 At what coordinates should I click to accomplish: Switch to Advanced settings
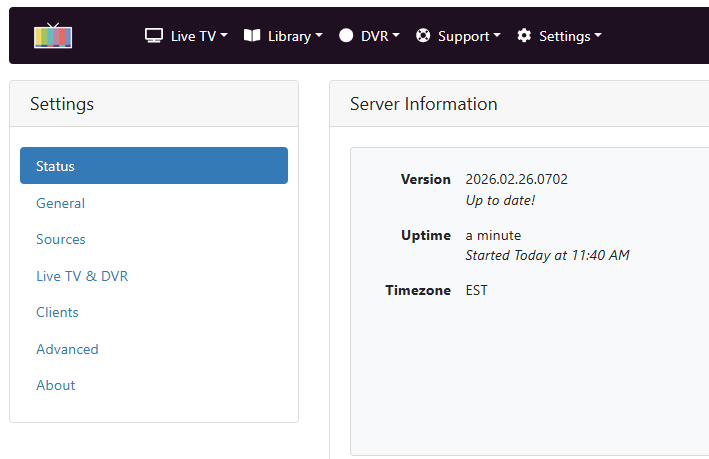click(x=67, y=349)
